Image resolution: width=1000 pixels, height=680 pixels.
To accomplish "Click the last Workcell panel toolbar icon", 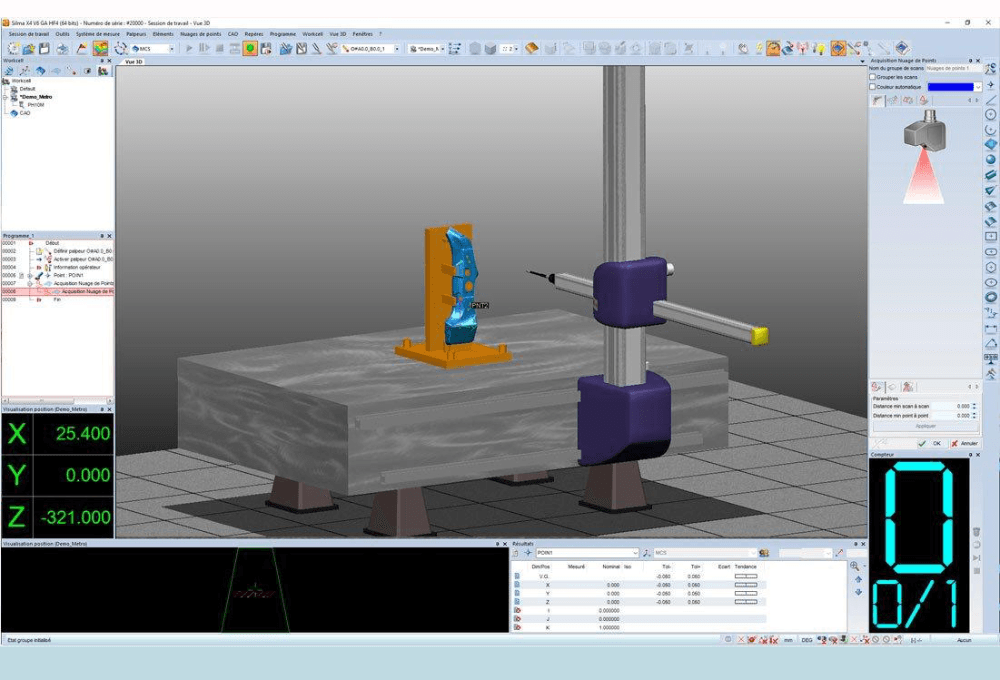I will (x=103, y=71).
